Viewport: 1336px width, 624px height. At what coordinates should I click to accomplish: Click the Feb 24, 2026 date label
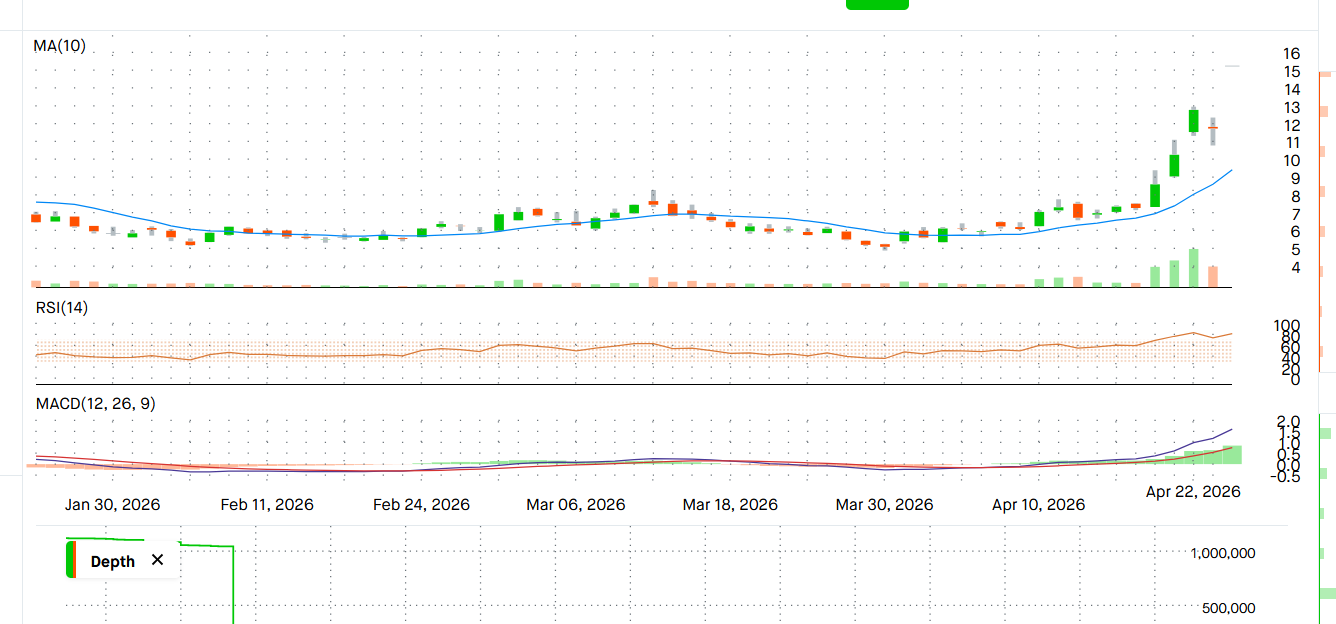click(x=421, y=505)
